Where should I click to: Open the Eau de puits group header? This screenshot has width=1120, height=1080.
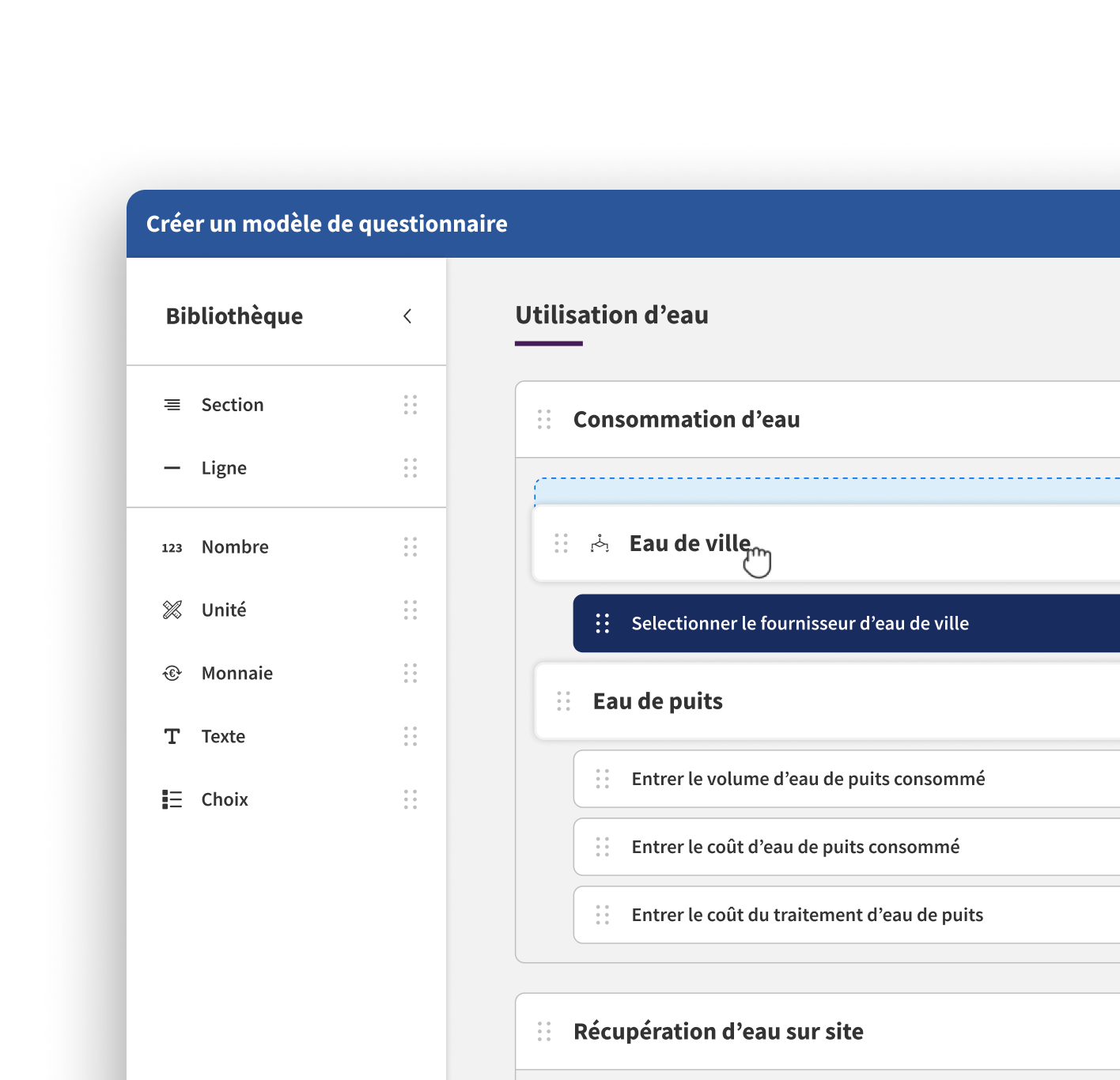(827, 701)
